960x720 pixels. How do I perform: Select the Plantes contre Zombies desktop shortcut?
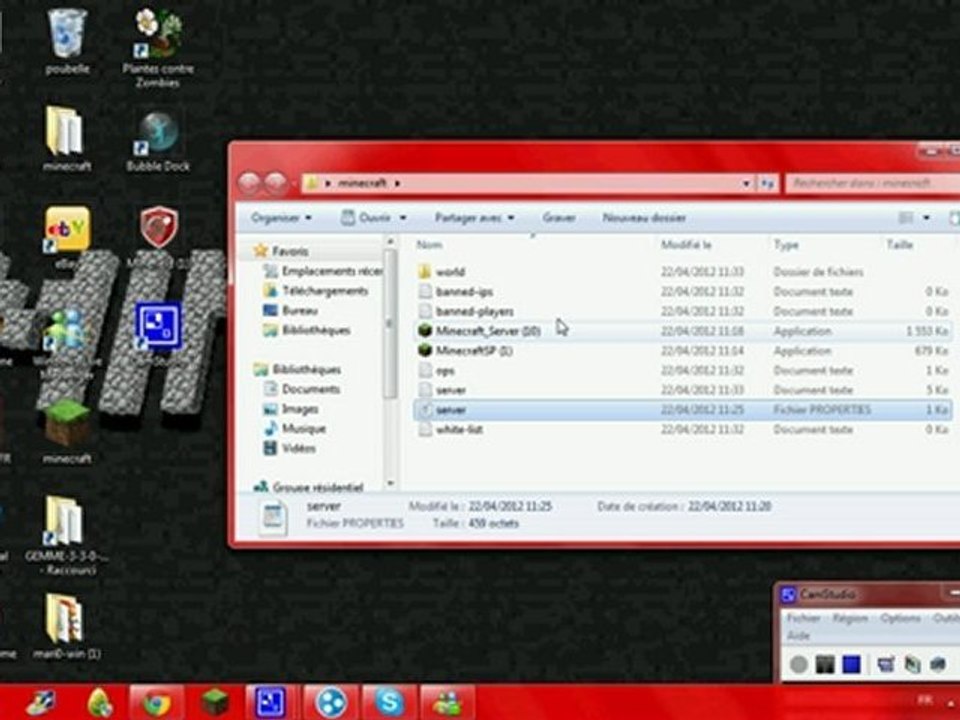pyautogui.click(x=158, y=48)
